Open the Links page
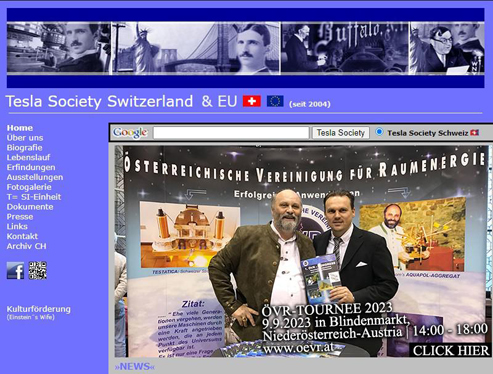 17,226
